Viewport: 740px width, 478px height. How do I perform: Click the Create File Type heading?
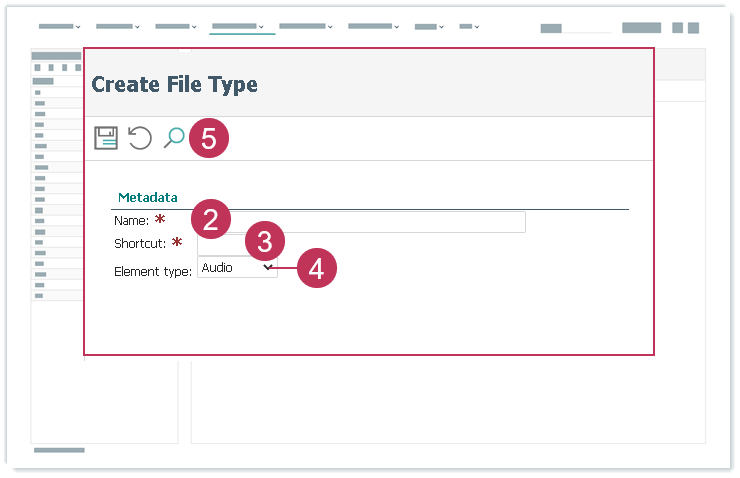(175, 84)
